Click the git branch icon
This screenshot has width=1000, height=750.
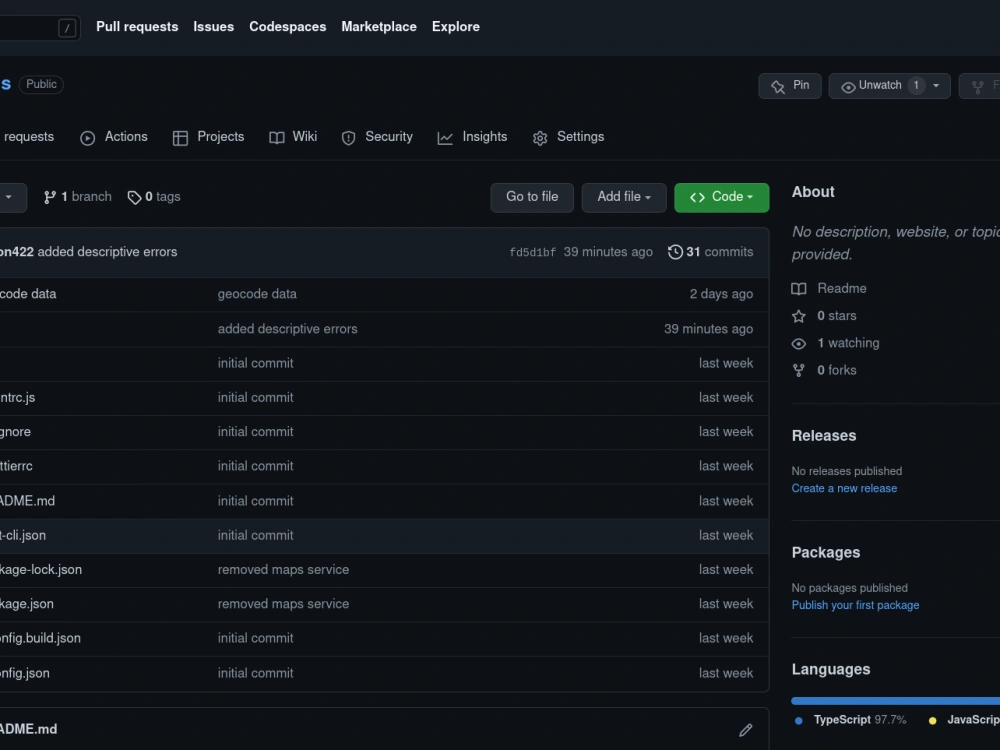coord(50,198)
